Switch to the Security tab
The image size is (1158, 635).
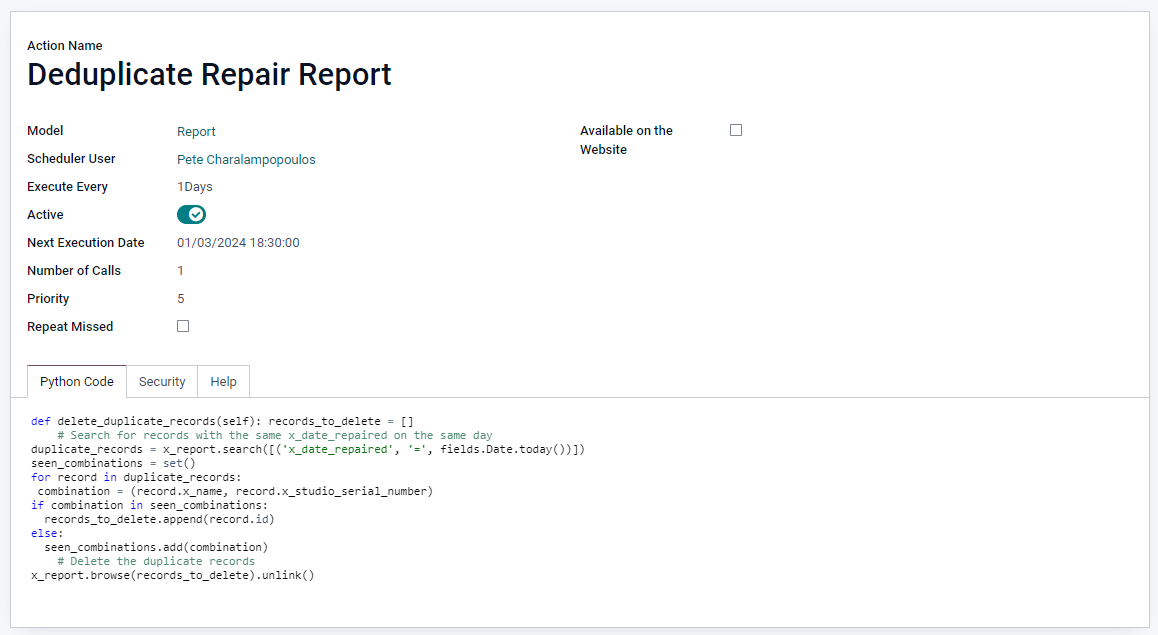pos(162,382)
